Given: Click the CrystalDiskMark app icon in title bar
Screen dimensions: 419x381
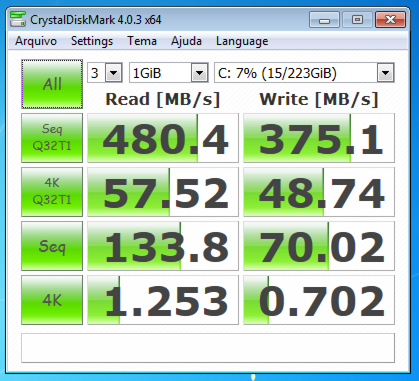Looking at the screenshot, I should tap(18, 19).
